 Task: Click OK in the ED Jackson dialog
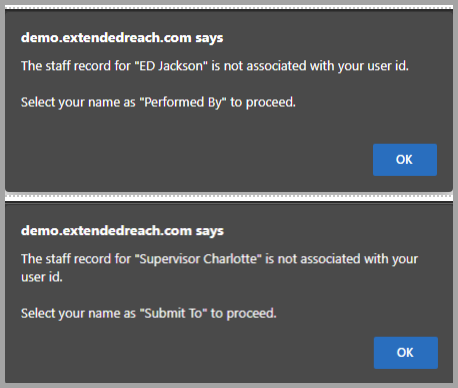pos(405,160)
